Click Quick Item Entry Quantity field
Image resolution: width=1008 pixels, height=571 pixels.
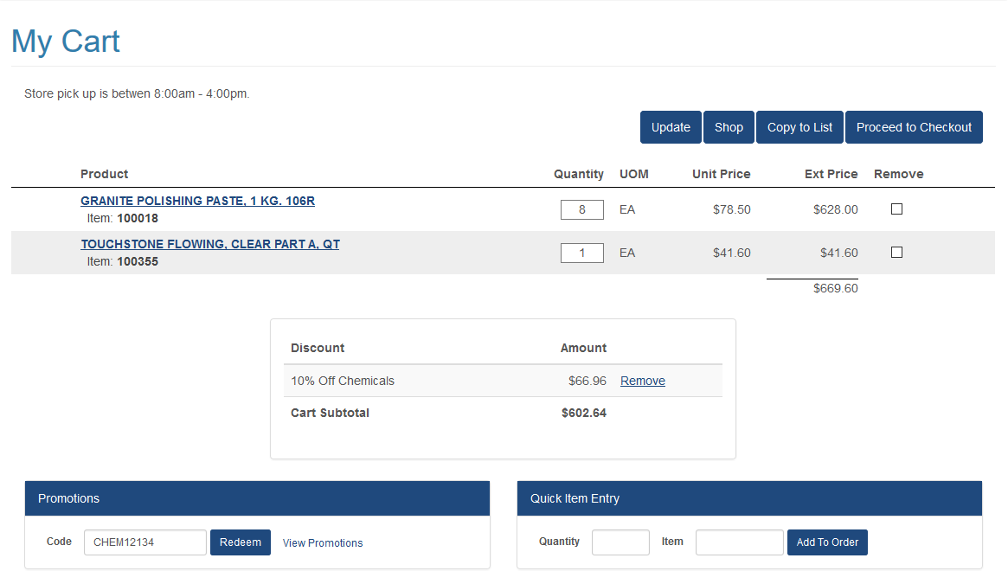pos(620,542)
